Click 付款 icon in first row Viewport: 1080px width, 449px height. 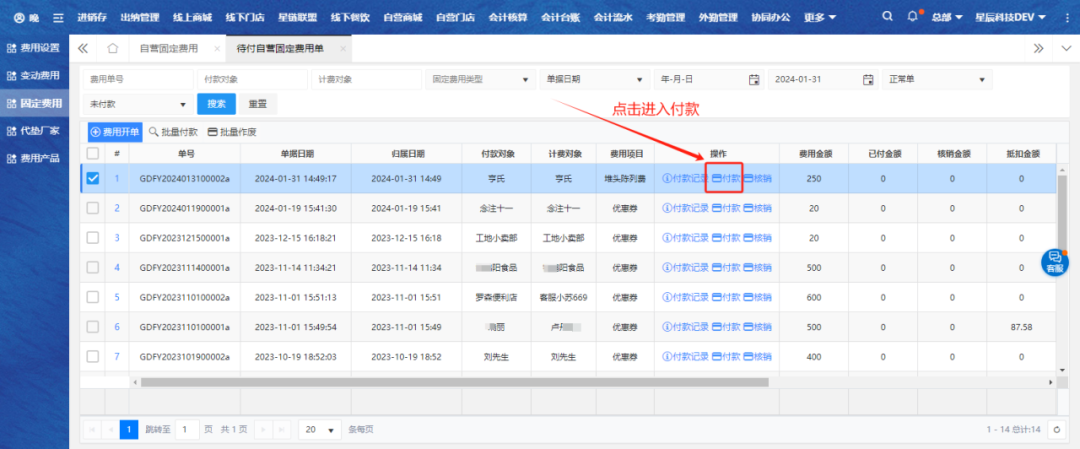pos(726,179)
